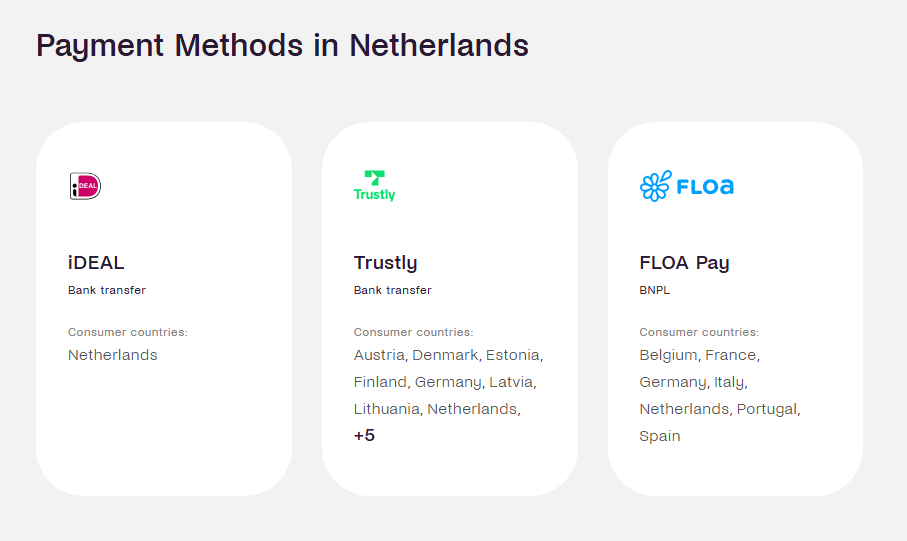Open the FLOA Pay payment method title

(x=684, y=263)
